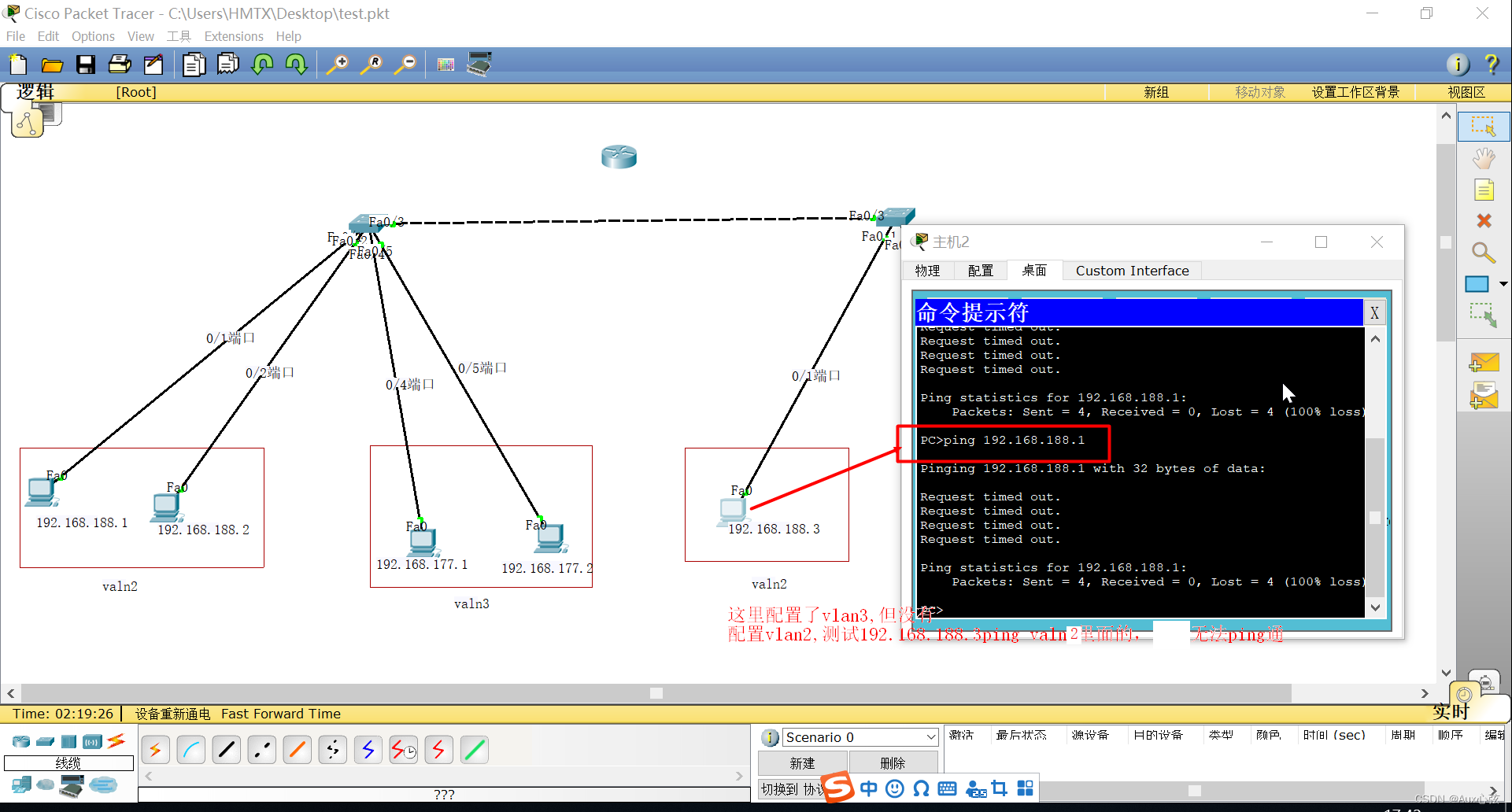
Task: Click the 视图区 button
Action: point(1466,92)
